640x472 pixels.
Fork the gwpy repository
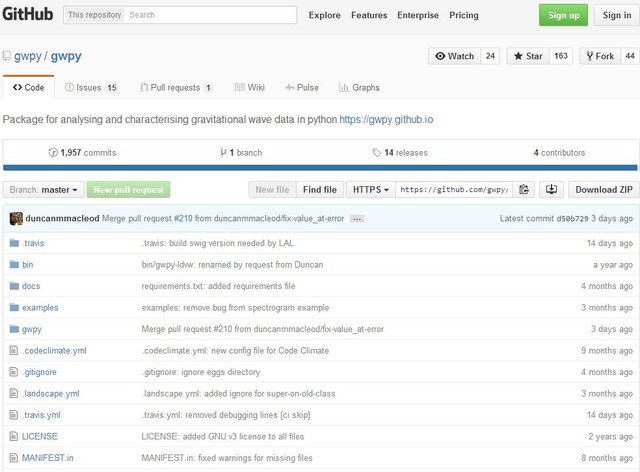tap(599, 56)
